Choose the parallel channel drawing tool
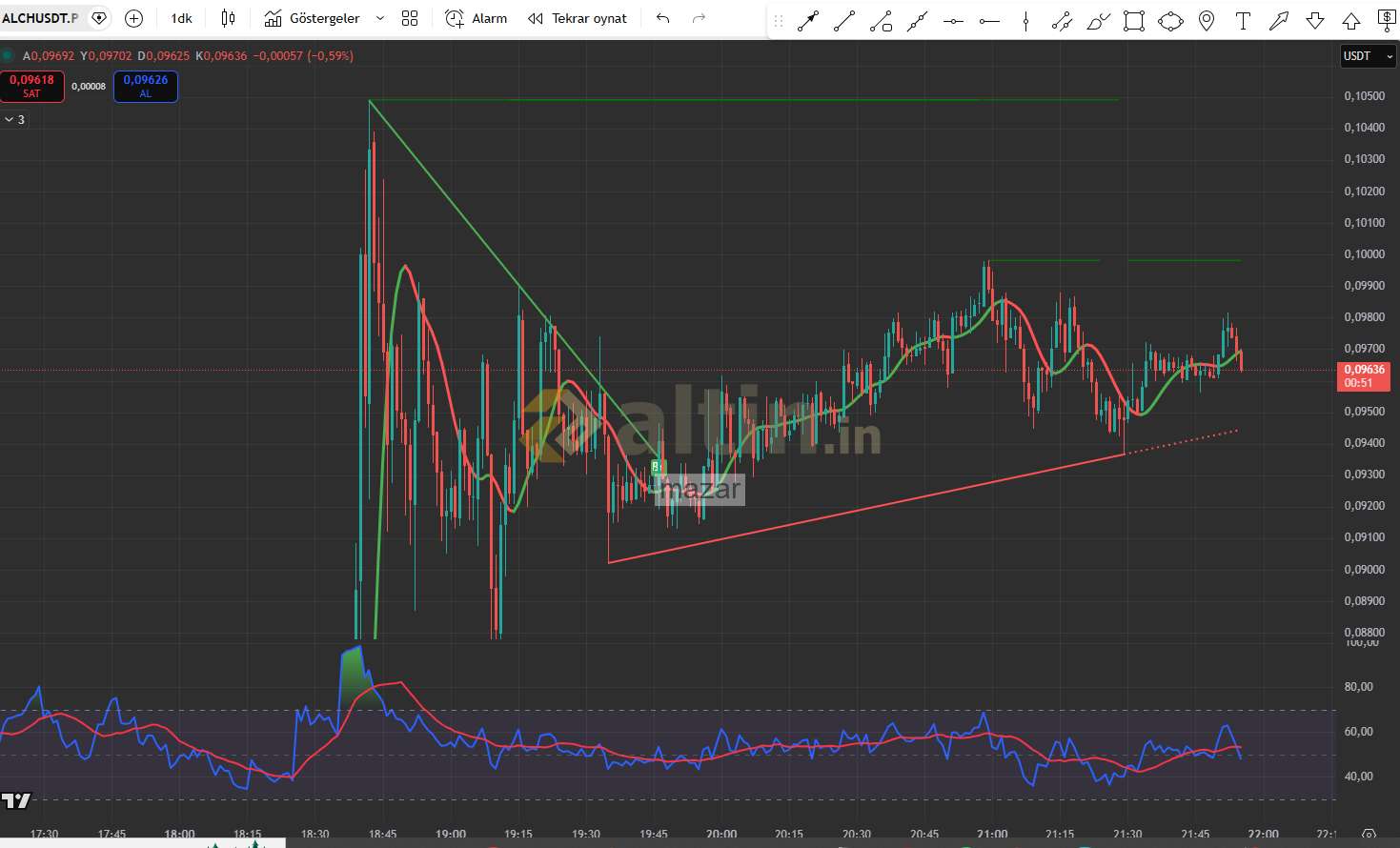The height and width of the screenshot is (848, 1400). [1062, 21]
